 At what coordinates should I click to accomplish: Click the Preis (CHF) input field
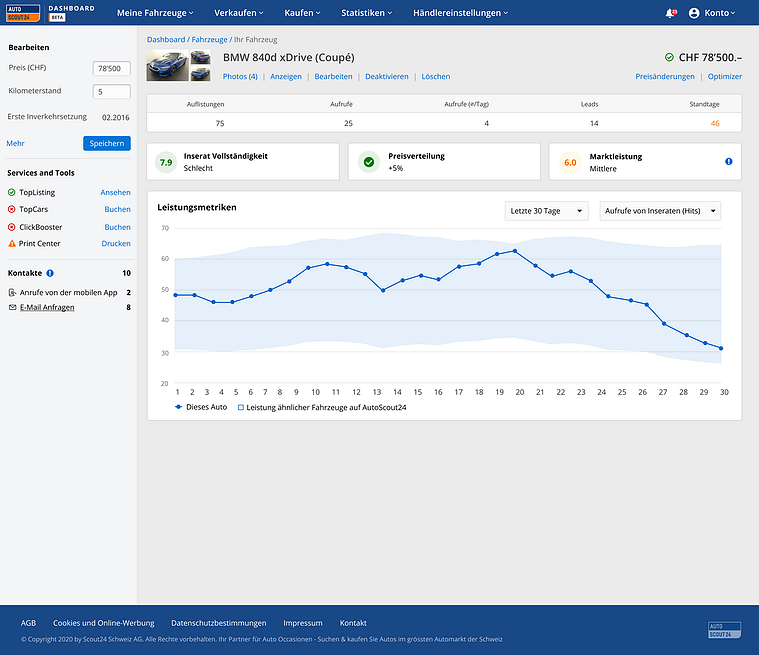(x=112, y=68)
